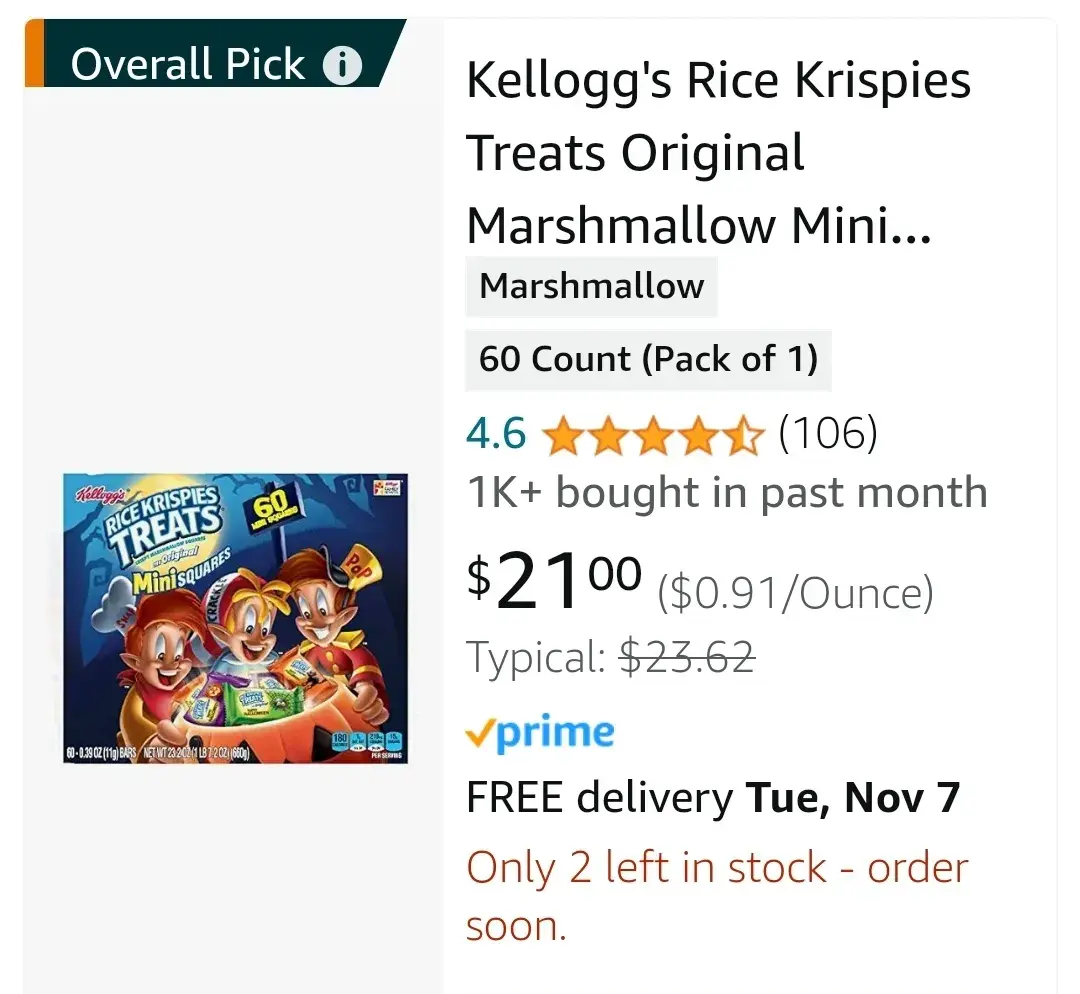Click the Prime checkmark logo
This screenshot has width=1080, height=994.
click(540, 733)
